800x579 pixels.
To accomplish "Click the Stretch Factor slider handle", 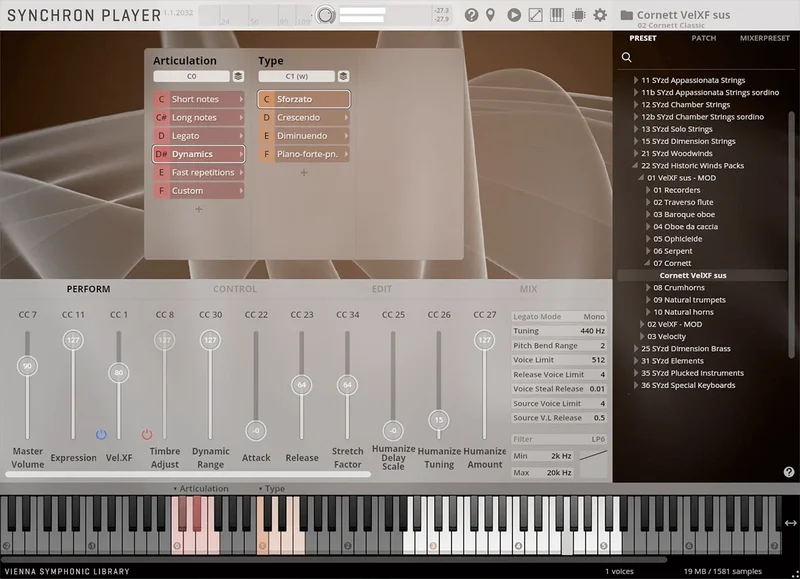I will pyautogui.click(x=347, y=385).
